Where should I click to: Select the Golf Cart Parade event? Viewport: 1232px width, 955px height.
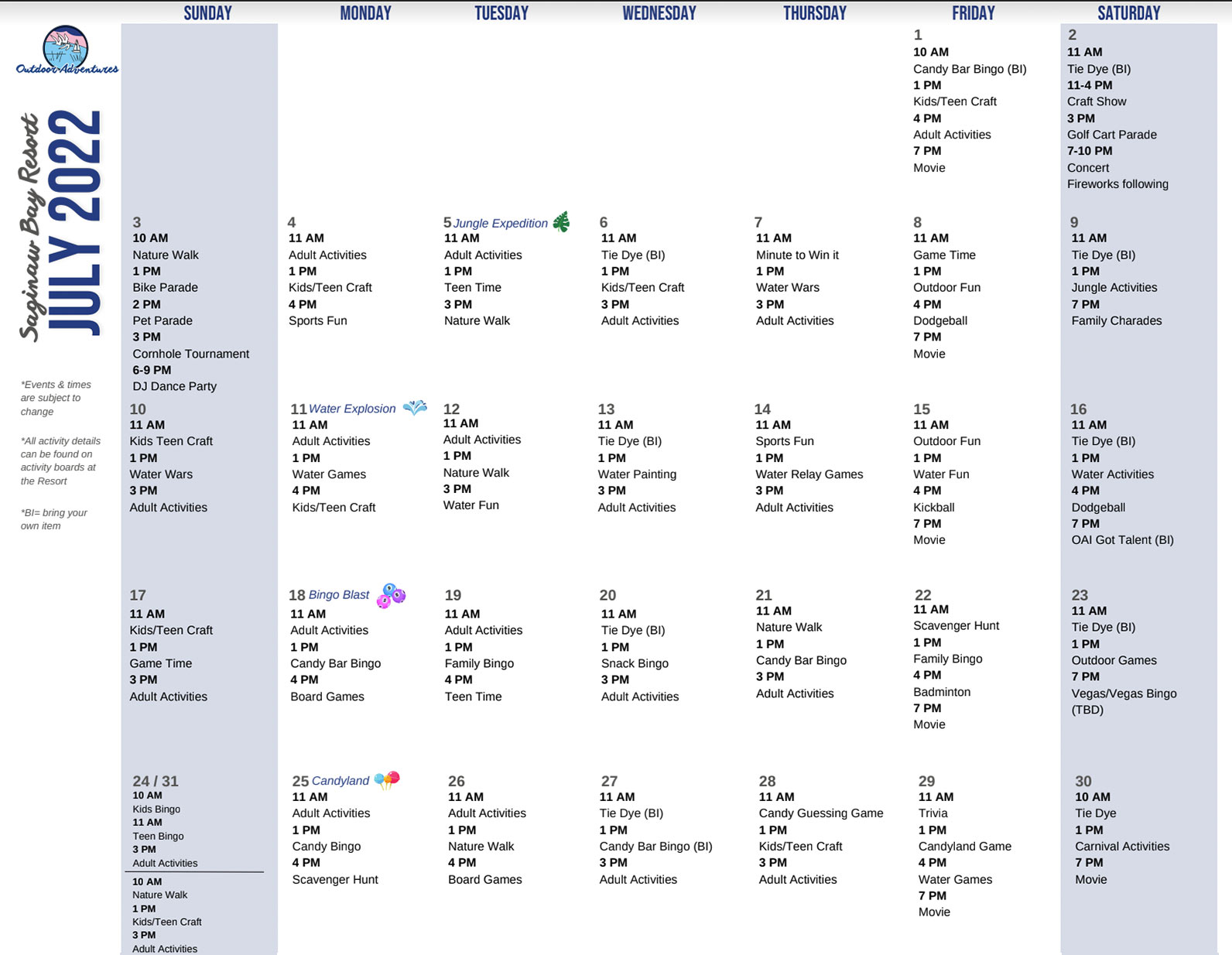tap(1111, 135)
